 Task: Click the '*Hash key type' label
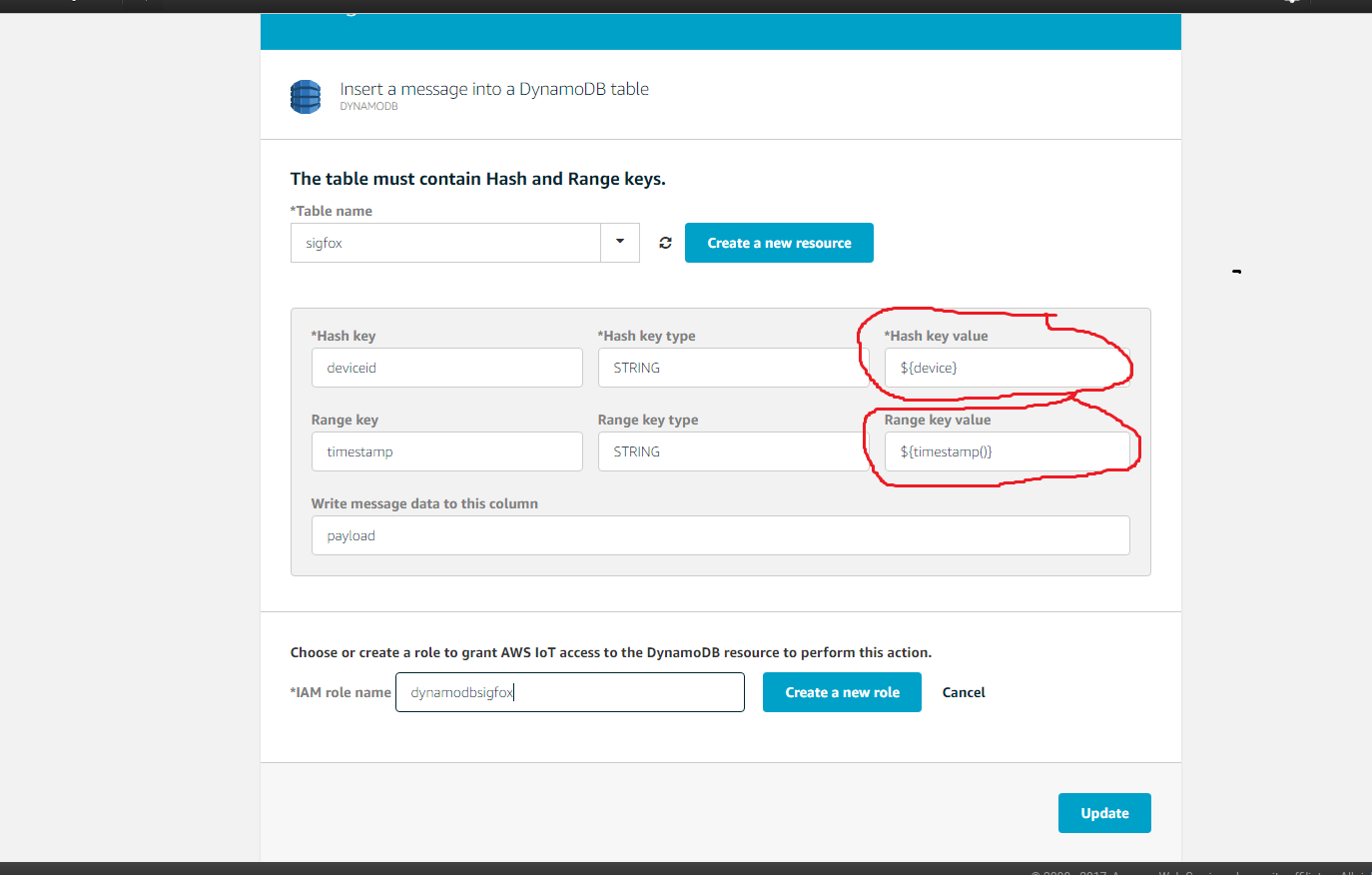click(x=646, y=336)
